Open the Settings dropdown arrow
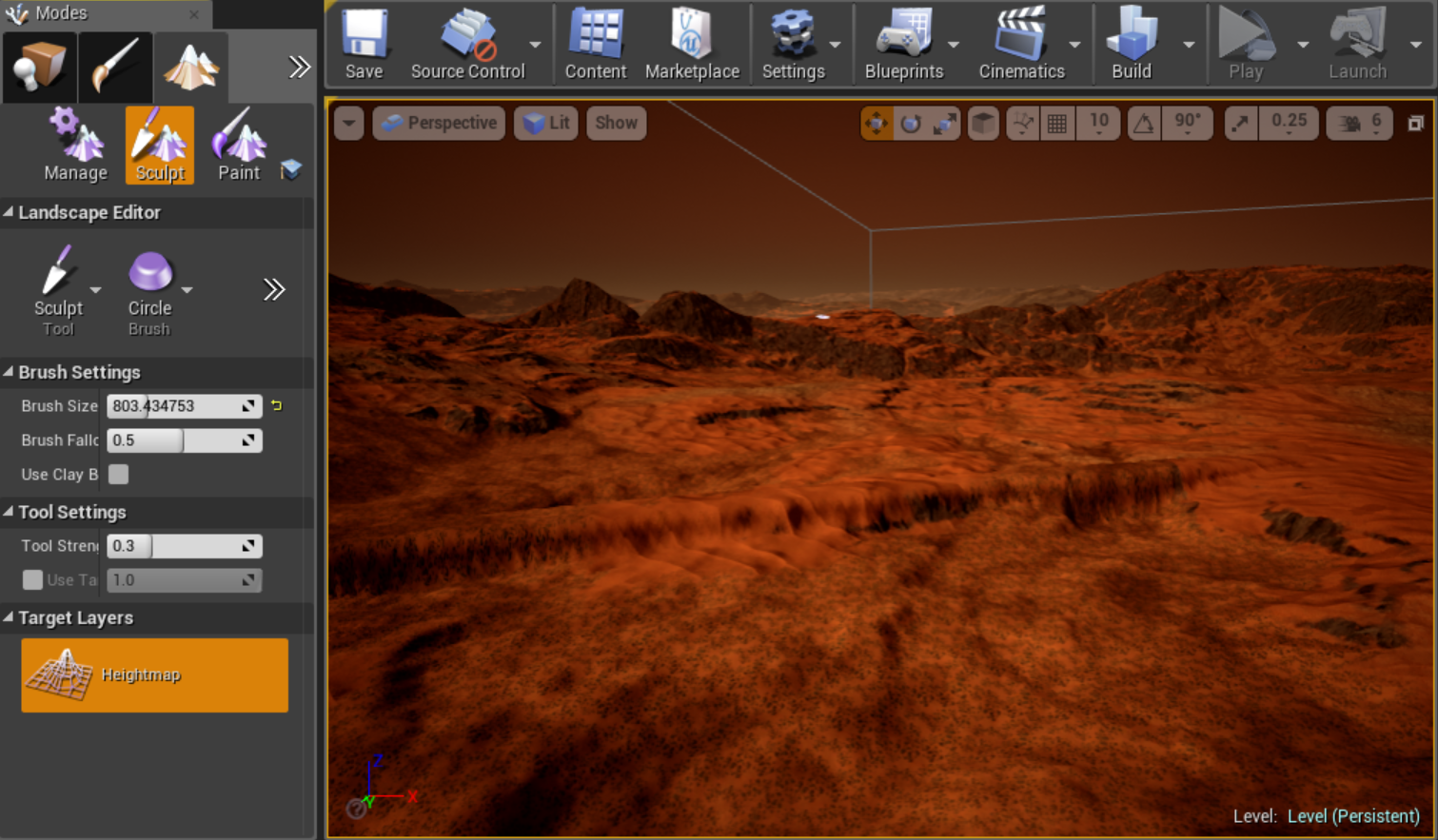Screen dimensions: 1438x840 836,45
